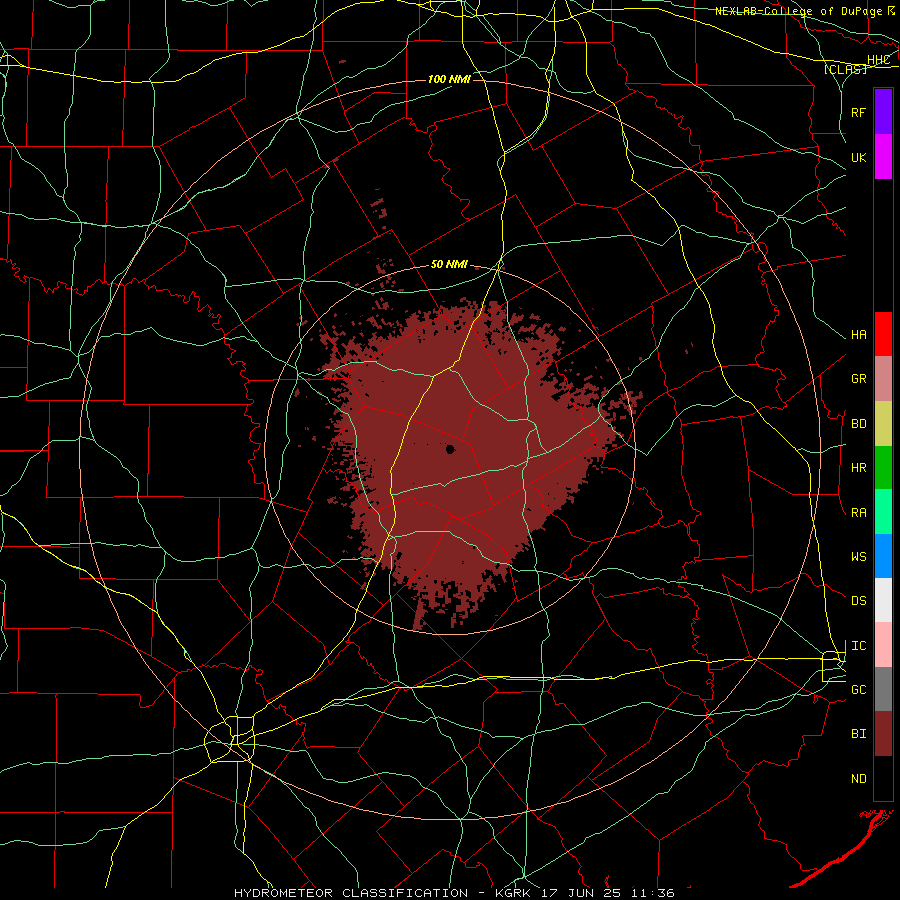Screen dimensions: 900x900
Task: Click the '11:36' timestamp
Action: (653, 893)
